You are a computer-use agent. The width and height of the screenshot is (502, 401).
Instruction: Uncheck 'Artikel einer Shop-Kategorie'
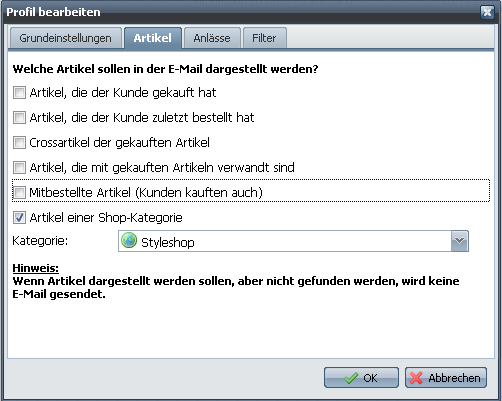coord(19,218)
